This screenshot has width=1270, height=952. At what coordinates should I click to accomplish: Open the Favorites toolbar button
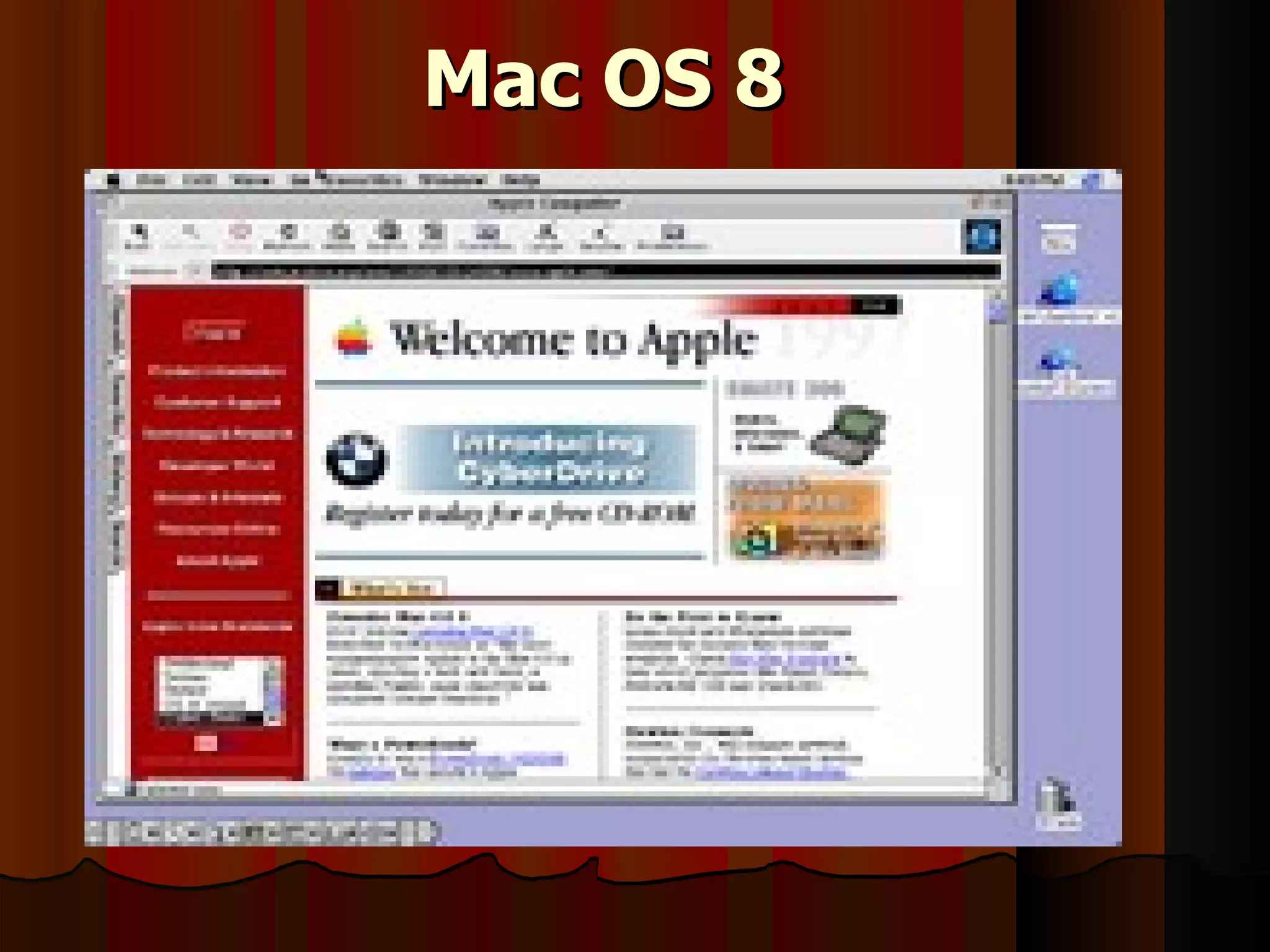(x=486, y=237)
